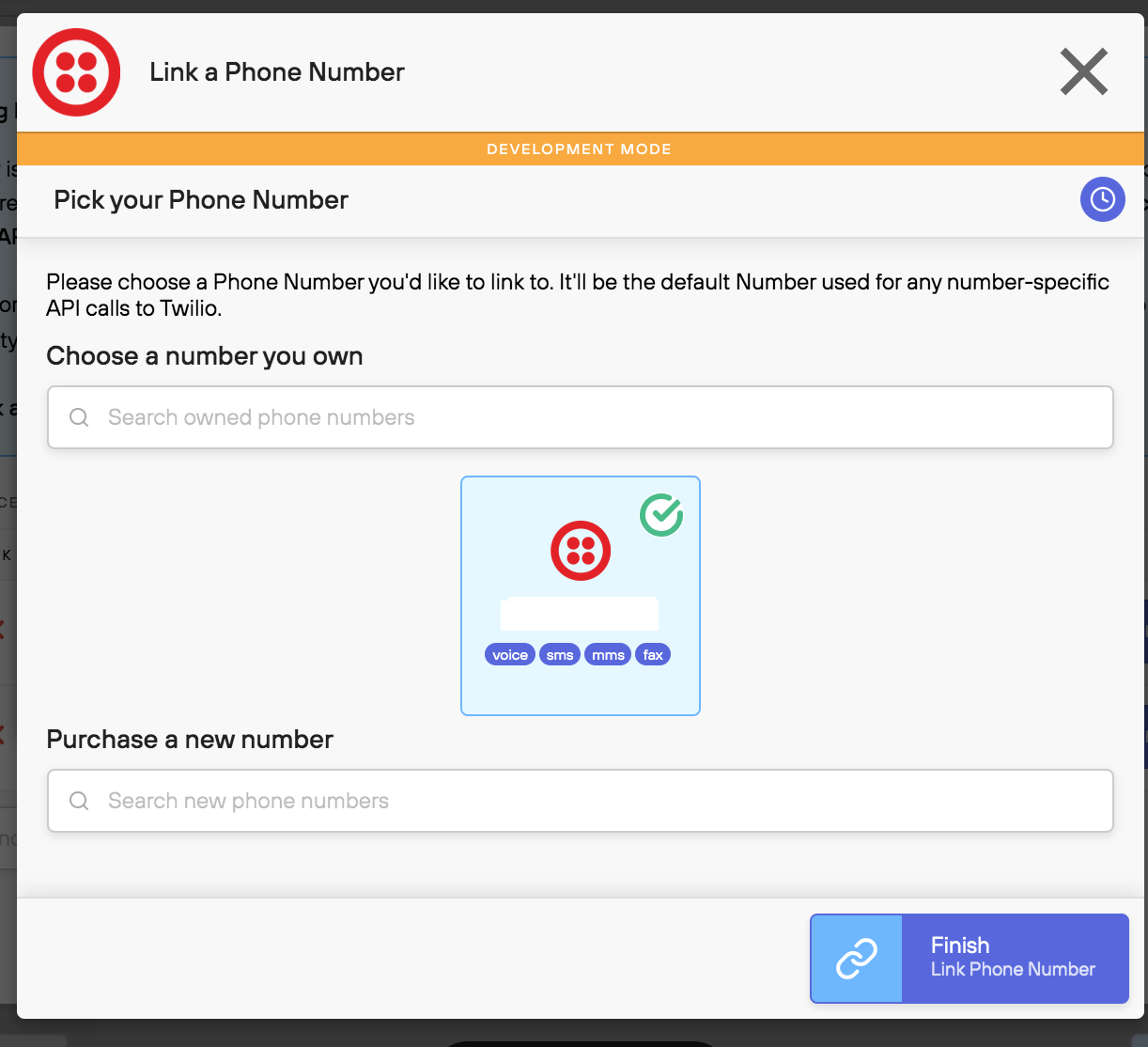The image size is (1148, 1047).
Task: Open the clock history icon
Action: 1102,199
